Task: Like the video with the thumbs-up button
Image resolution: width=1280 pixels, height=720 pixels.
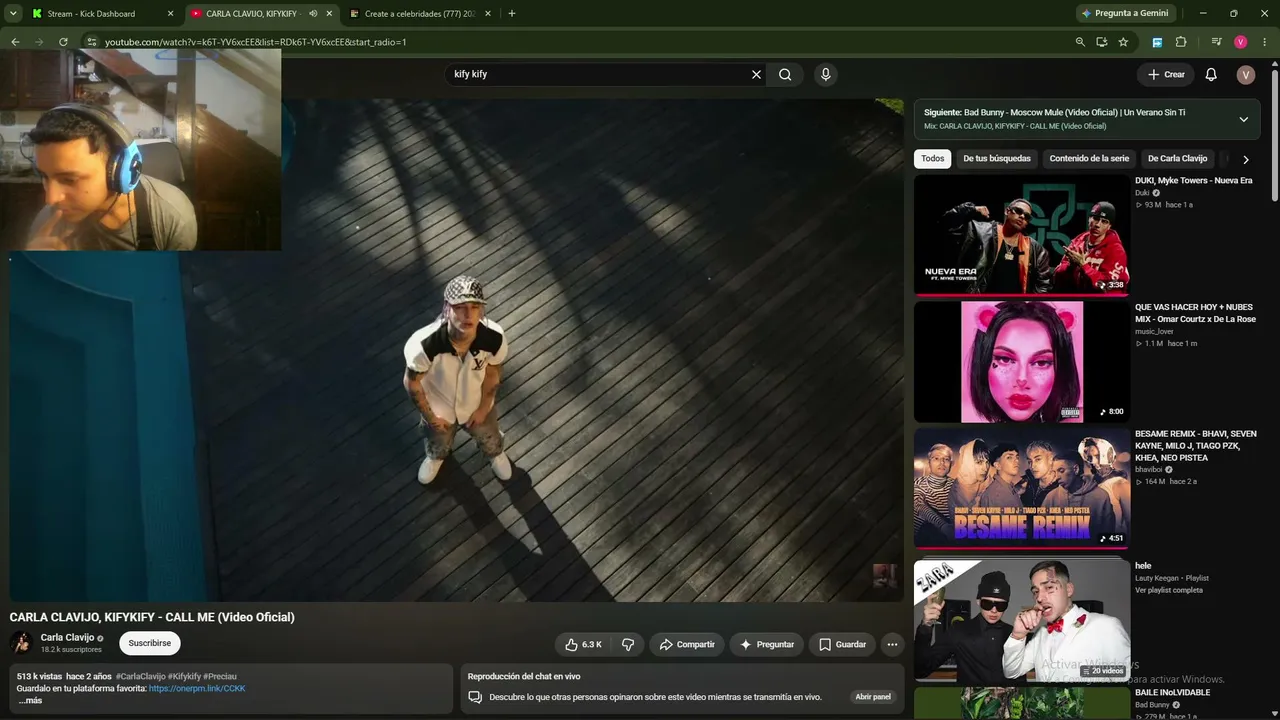Action: point(583,645)
